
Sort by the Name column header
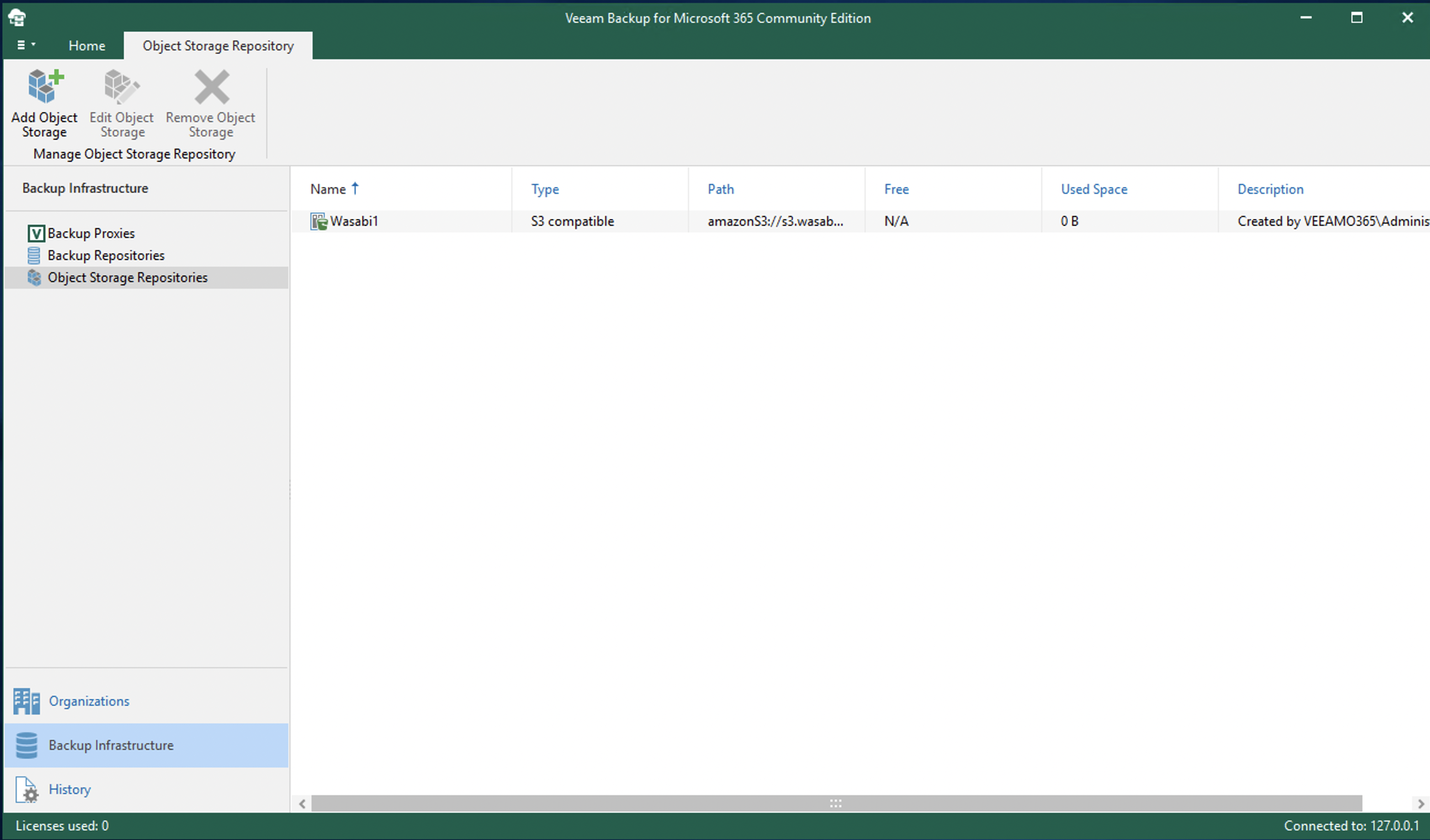click(x=328, y=189)
